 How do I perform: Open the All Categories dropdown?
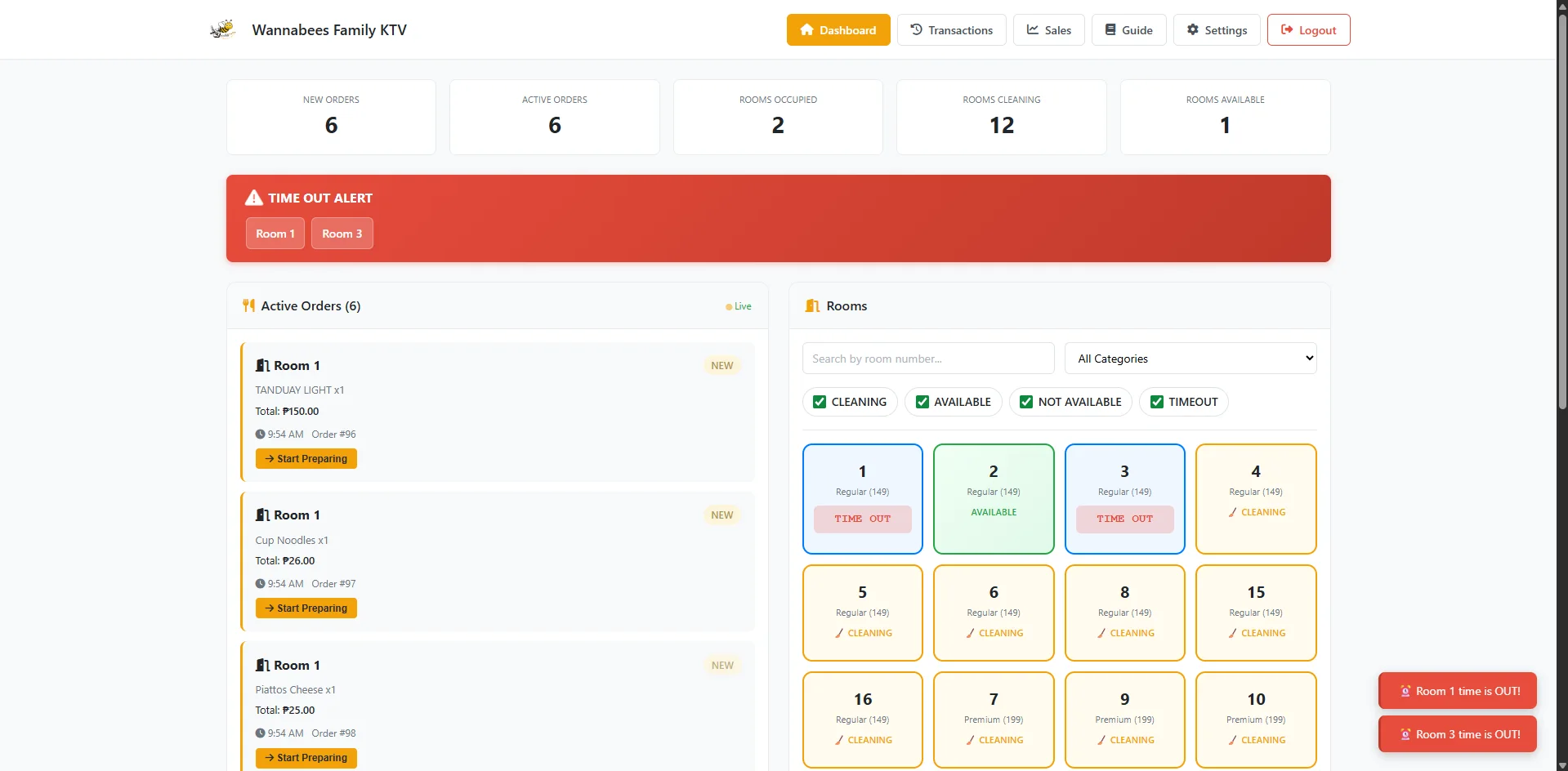pyautogui.click(x=1191, y=359)
